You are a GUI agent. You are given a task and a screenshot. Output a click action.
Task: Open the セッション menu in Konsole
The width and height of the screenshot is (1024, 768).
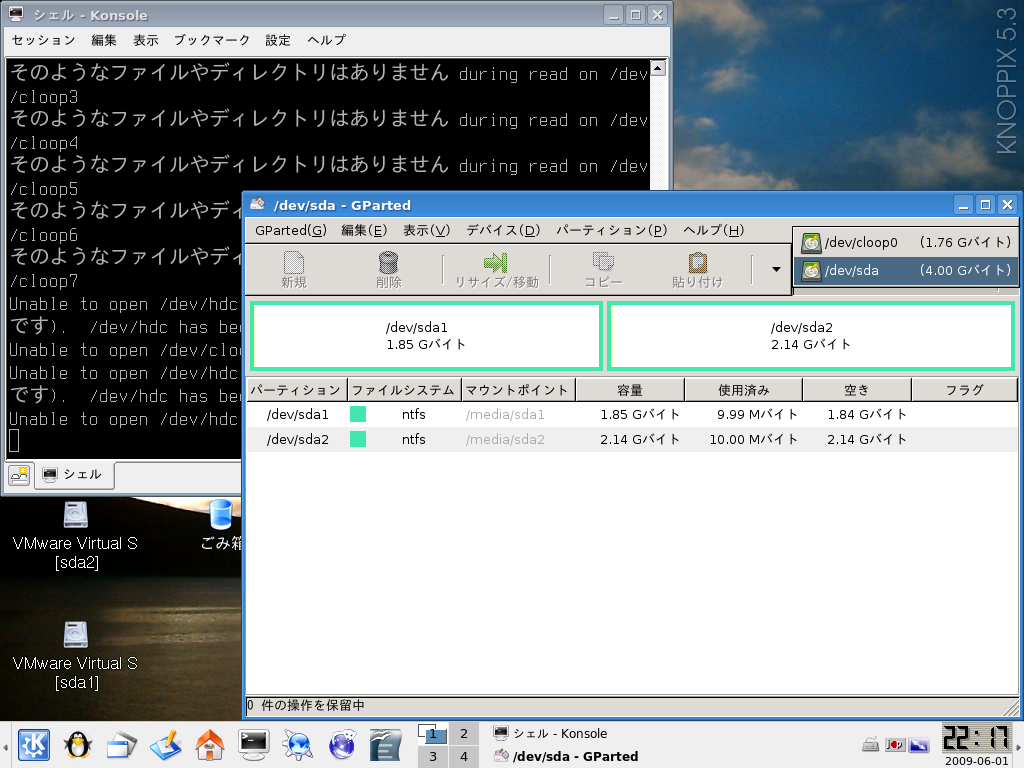43,40
